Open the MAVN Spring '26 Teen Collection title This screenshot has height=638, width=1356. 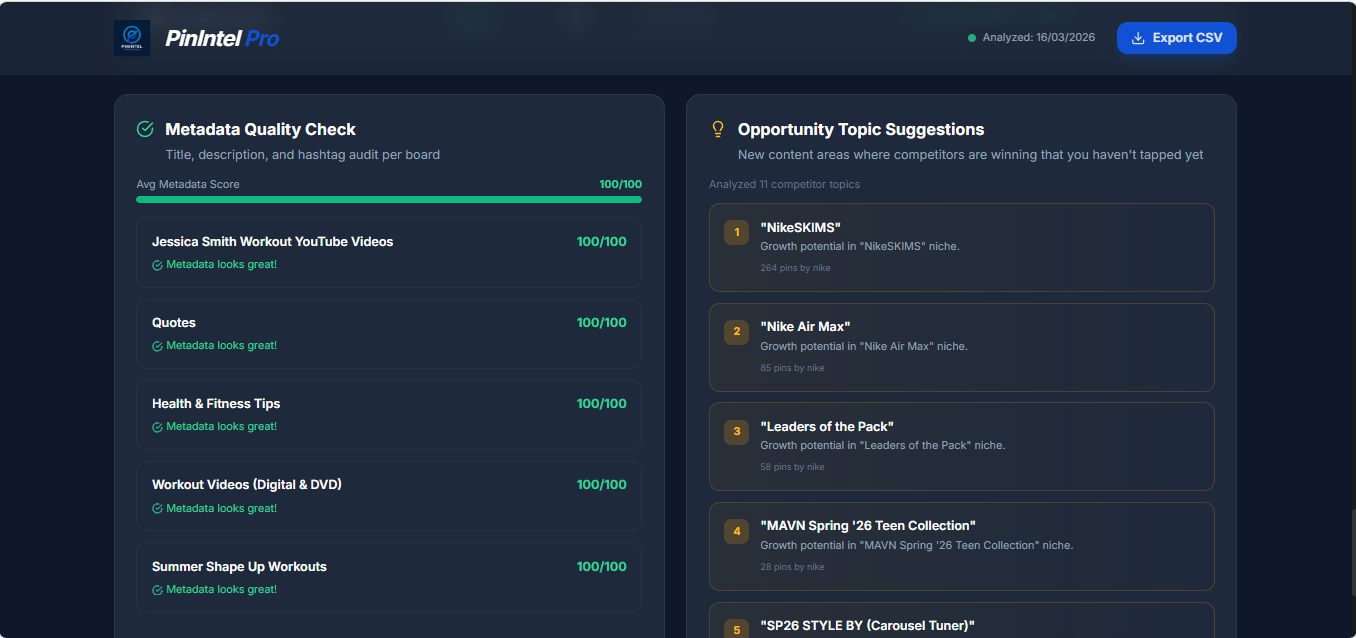click(x=868, y=525)
